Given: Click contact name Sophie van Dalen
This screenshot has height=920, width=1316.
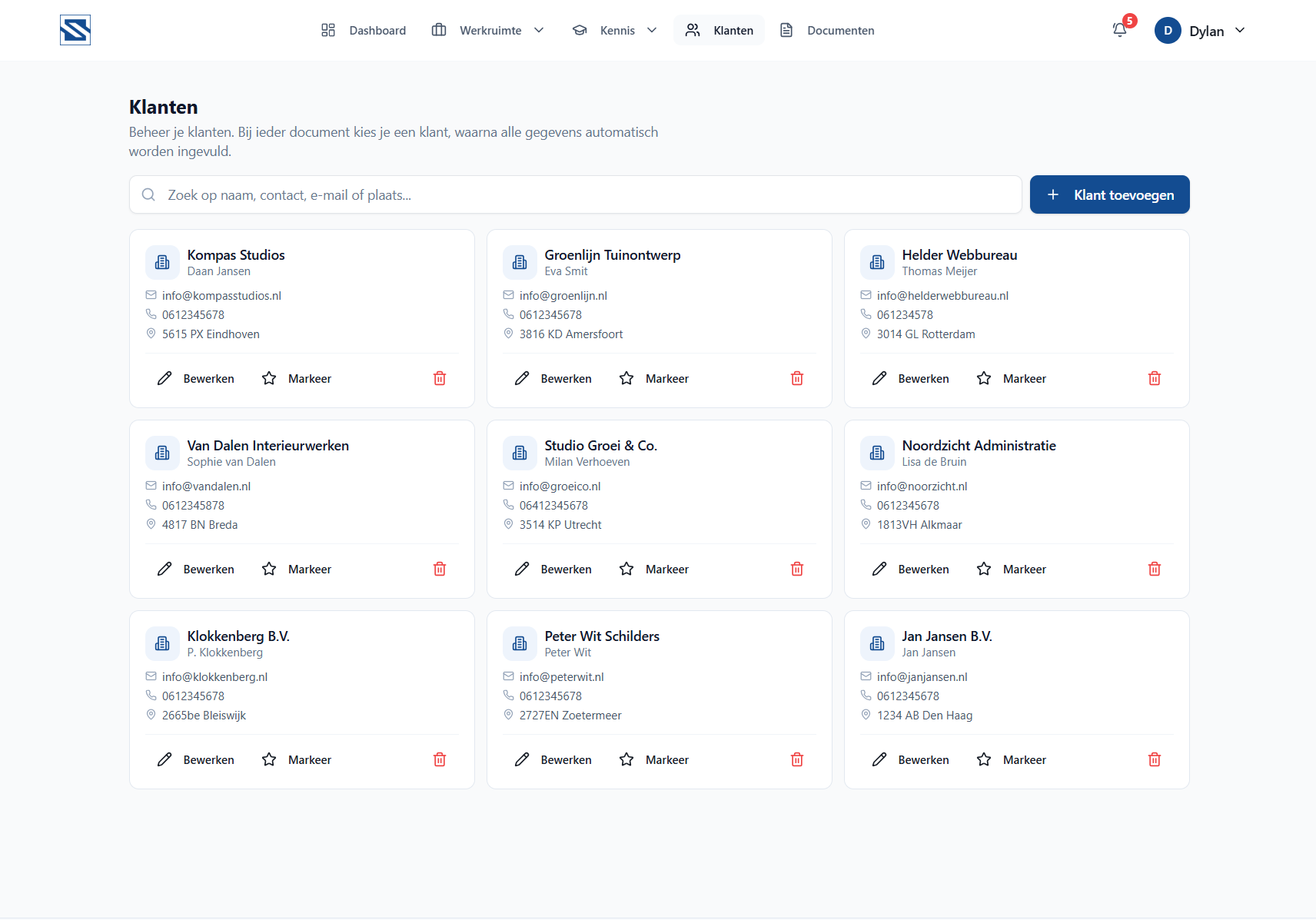Looking at the screenshot, I should tap(231, 462).
